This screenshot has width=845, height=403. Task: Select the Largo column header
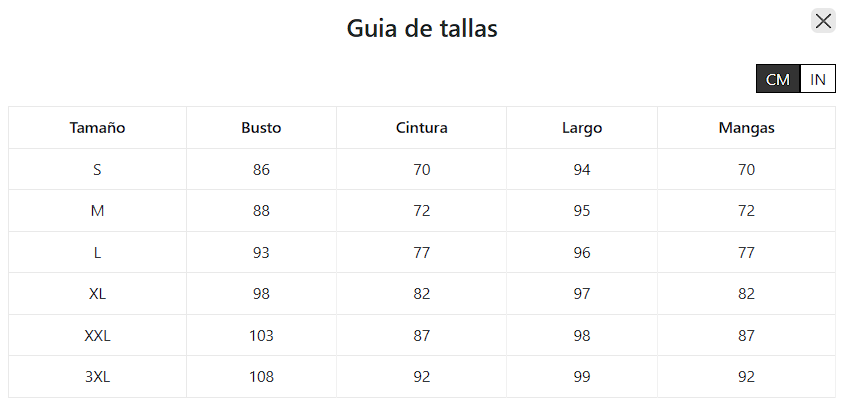pyautogui.click(x=582, y=128)
